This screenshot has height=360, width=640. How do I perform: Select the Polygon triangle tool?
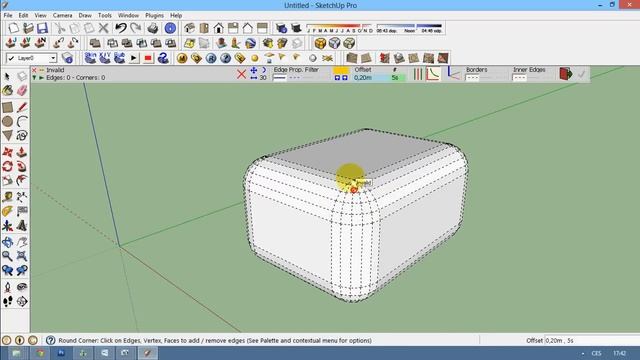tap(7, 136)
